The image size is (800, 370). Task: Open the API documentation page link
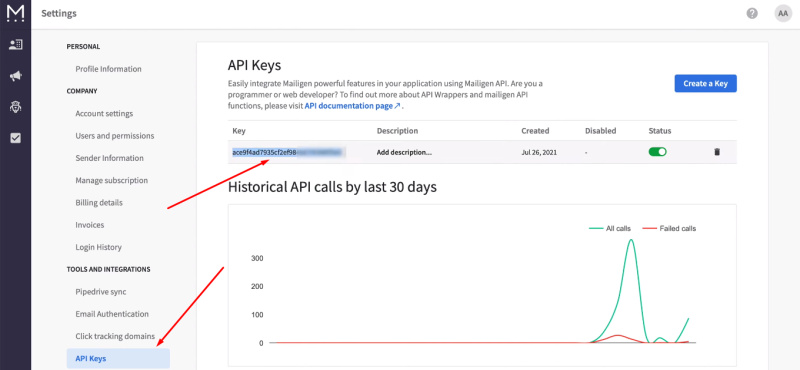353,106
